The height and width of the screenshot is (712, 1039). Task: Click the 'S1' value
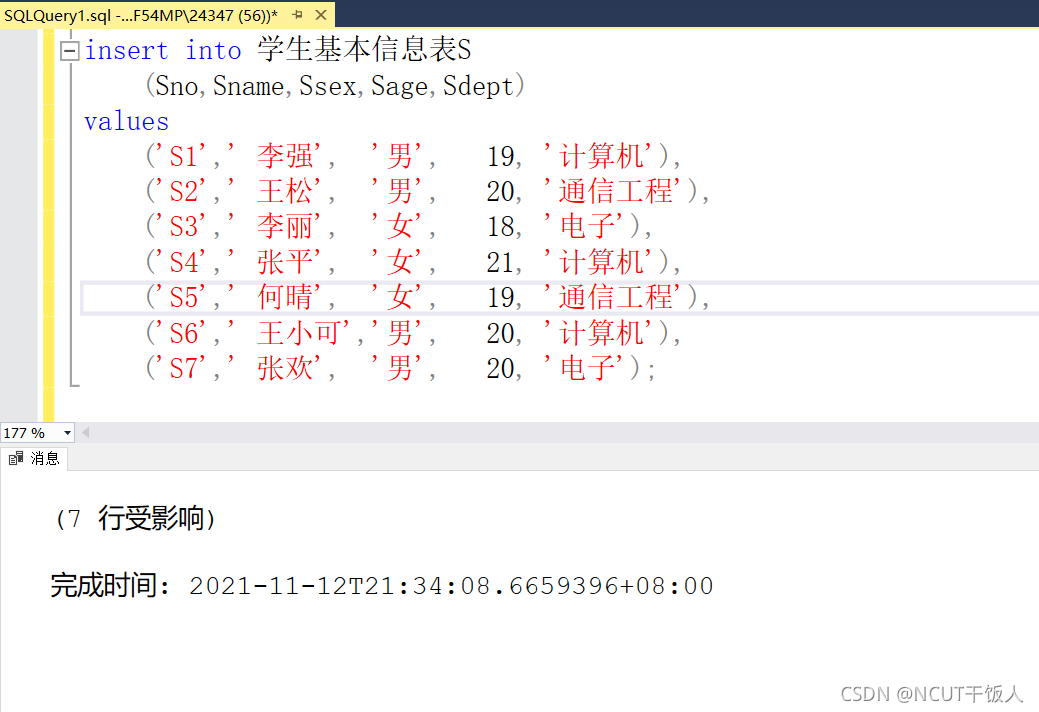183,157
